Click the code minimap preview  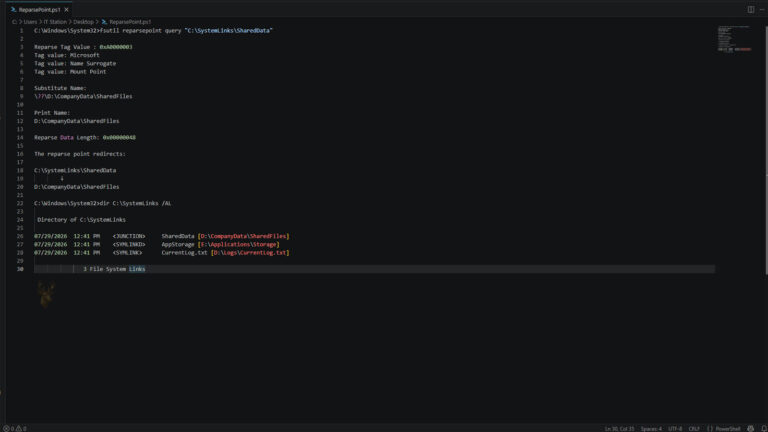pyautogui.click(x=735, y=38)
